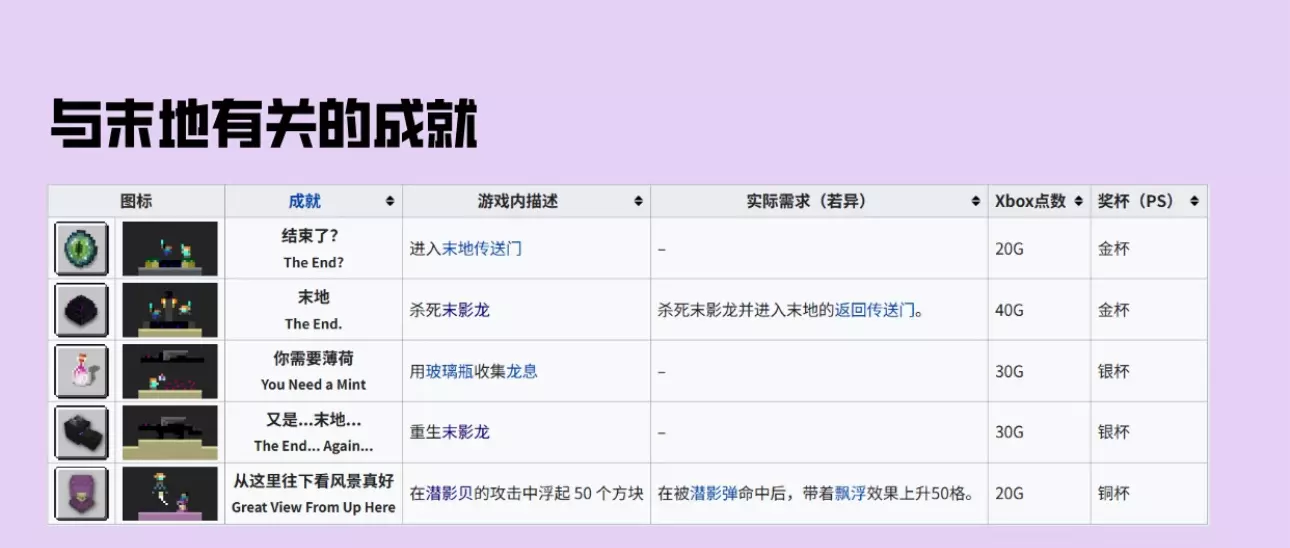The height and width of the screenshot is (548, 1290).
Task: Sort by 实际需求(若异) column arrows
Action: (975, 201)
